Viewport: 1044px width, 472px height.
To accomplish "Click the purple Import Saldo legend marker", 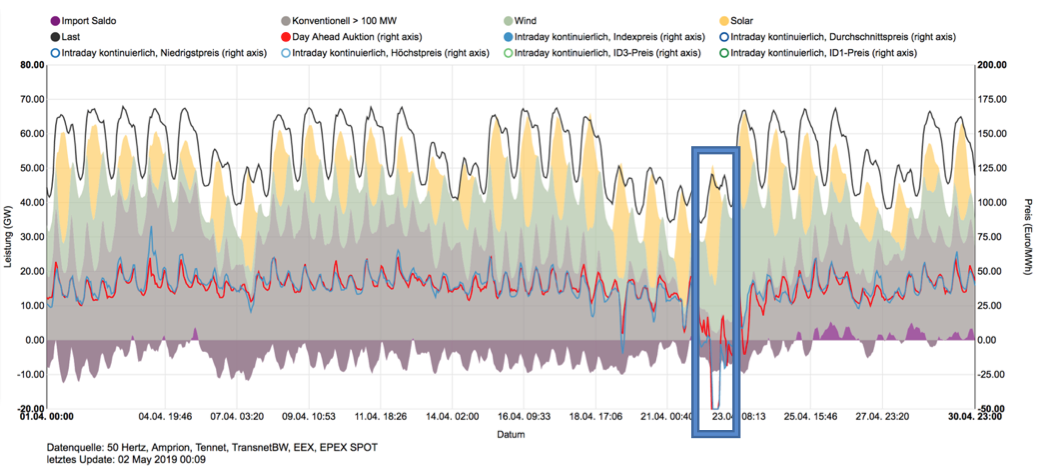I will coord(53,20).
